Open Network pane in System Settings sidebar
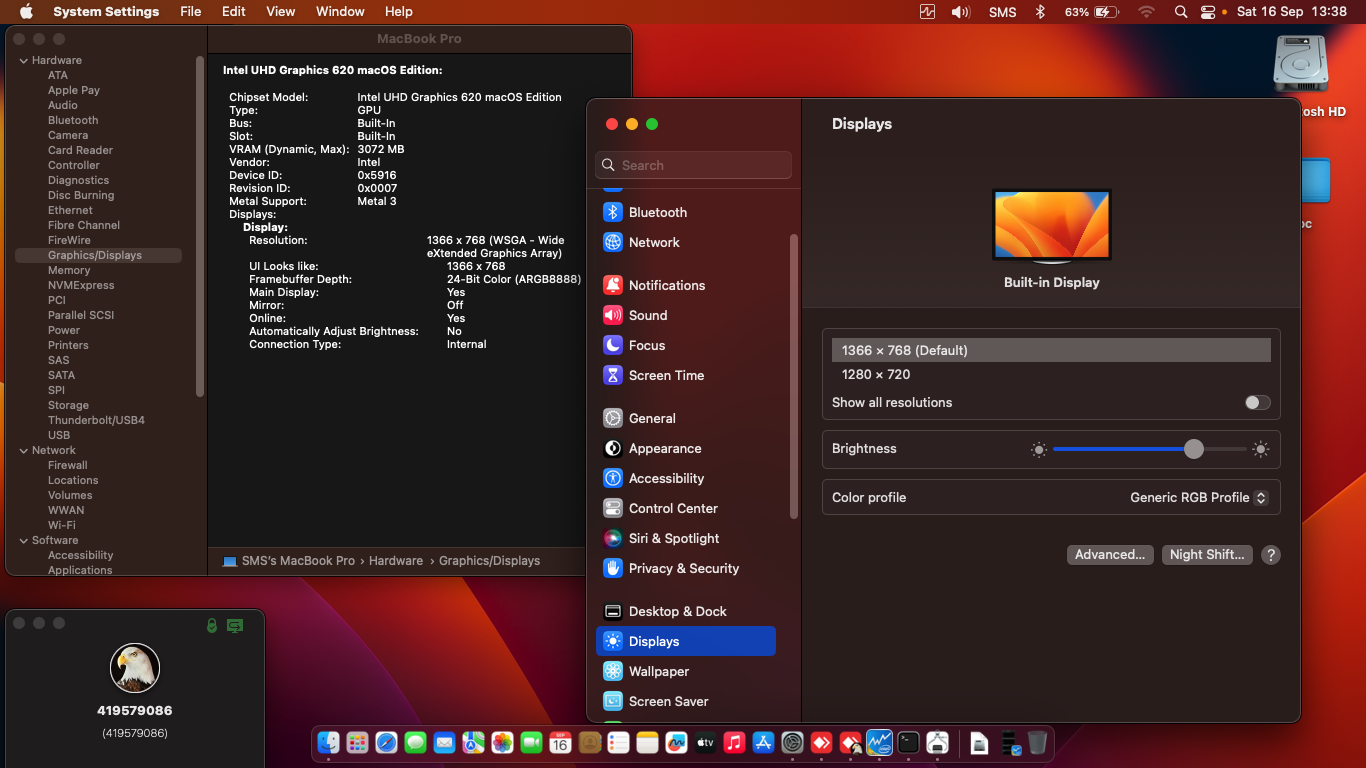Viewport: 1366px width, 768px height. click(x=685, y=242)
